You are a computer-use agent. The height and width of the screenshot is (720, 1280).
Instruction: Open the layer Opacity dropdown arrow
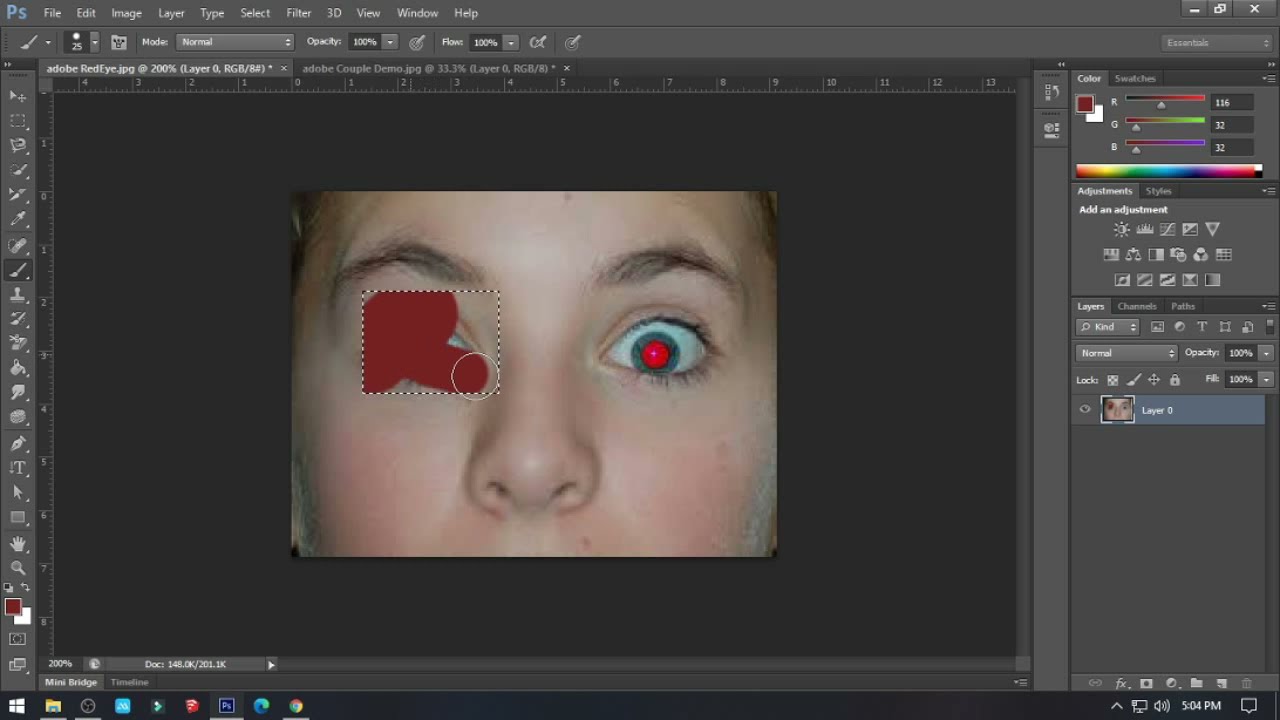tap(1266, 353)
